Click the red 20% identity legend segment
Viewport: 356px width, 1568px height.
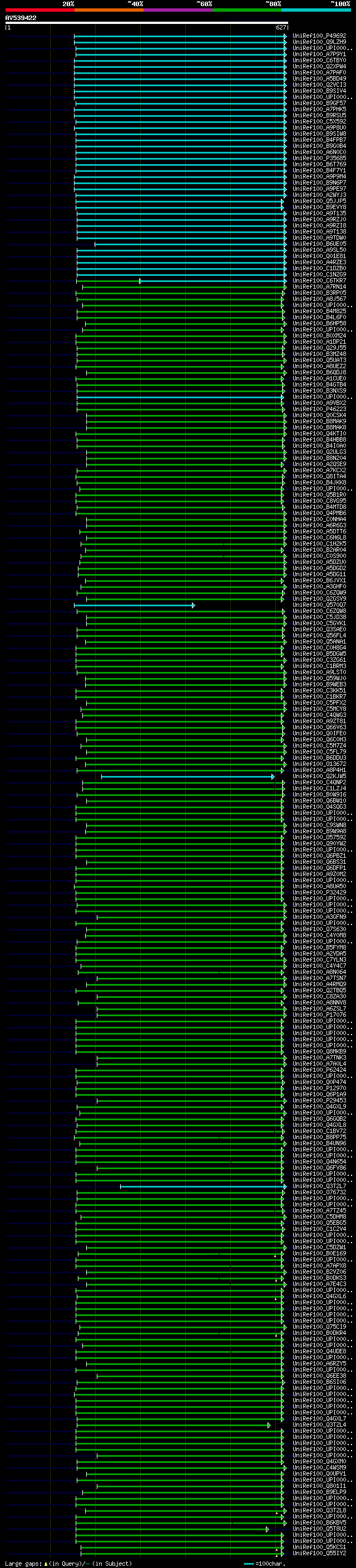pyautogui.click(x=39, y=10)
